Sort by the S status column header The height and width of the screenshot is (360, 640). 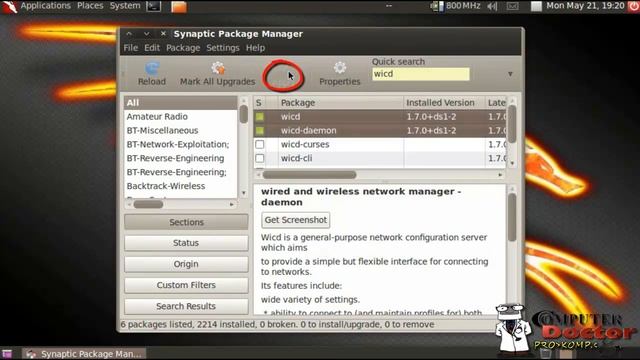click(x=259, y=103)
